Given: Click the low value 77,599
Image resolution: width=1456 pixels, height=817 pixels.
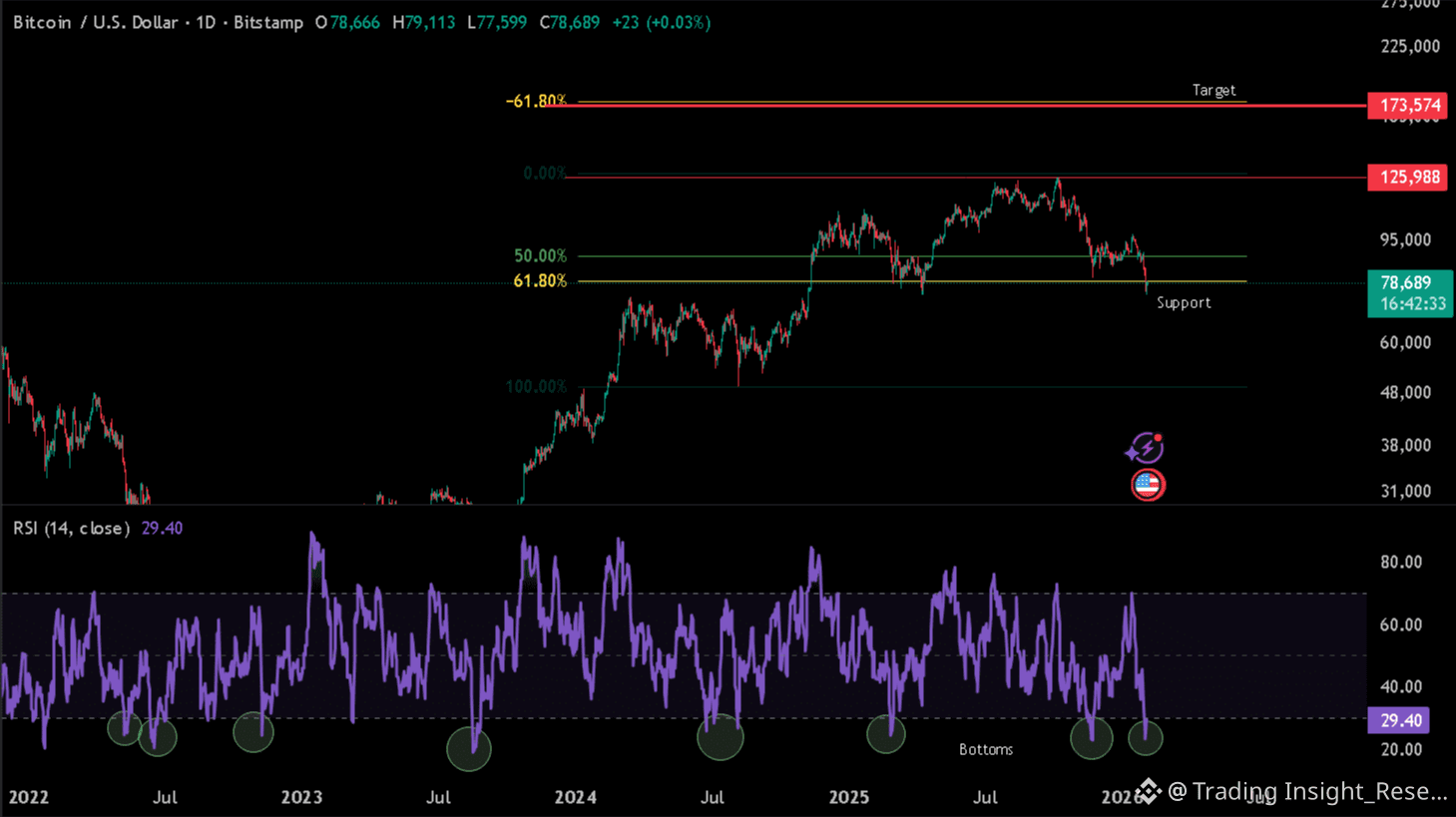Looking at the screenshot, I should [x=502, y=22].
